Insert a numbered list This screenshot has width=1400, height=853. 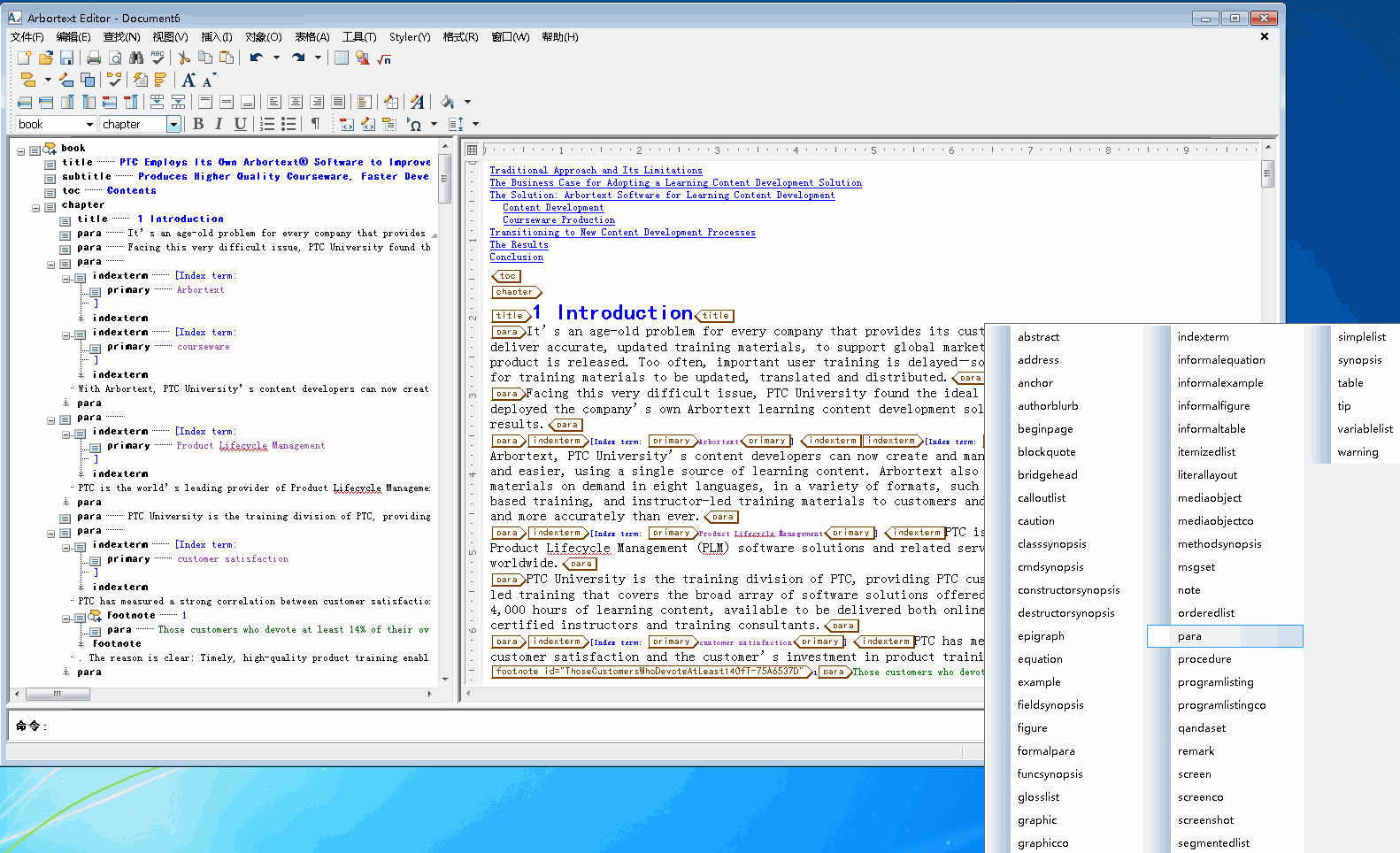point(267,124)
